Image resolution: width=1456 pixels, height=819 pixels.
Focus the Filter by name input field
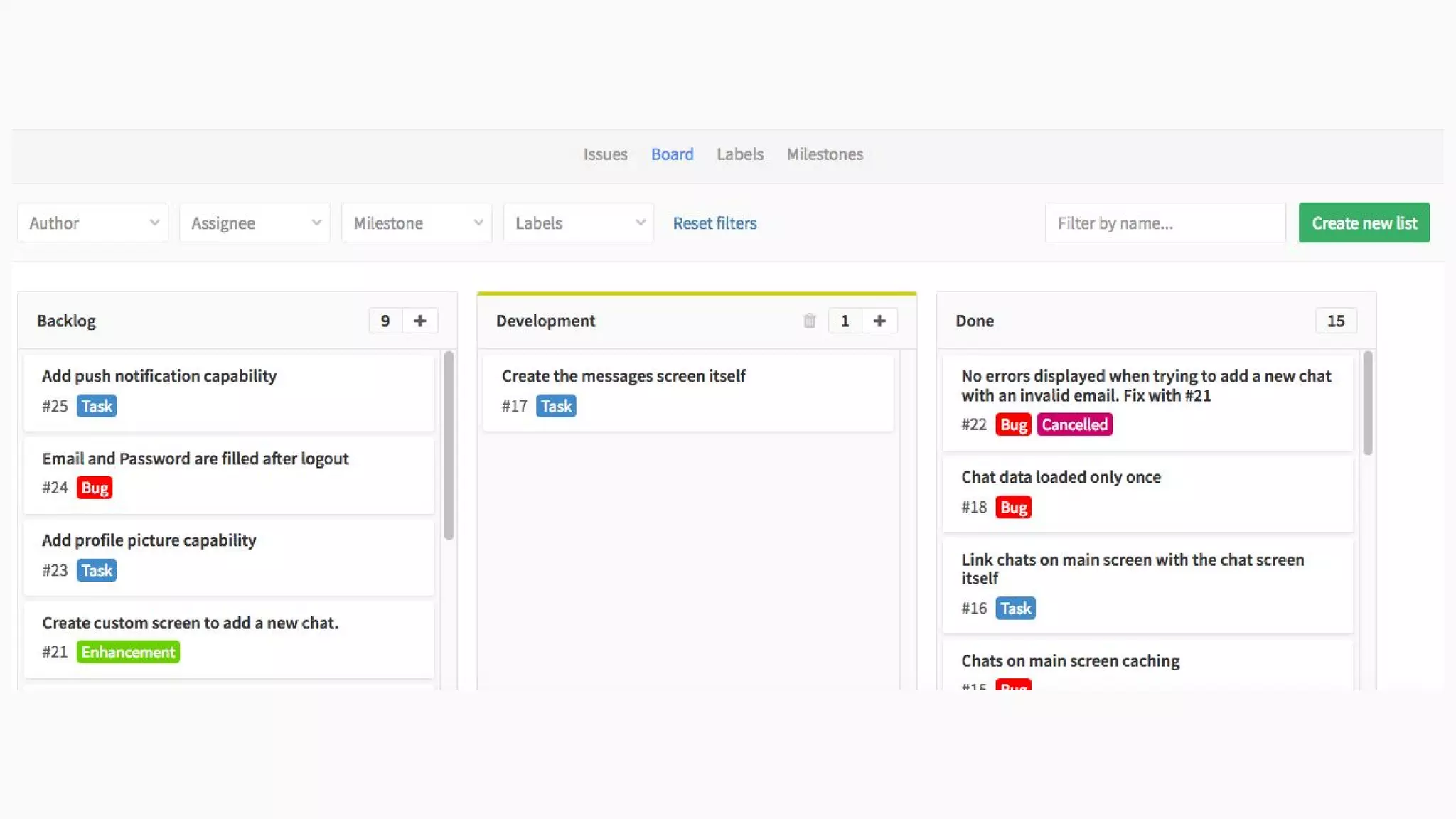(x=1165, y=223)
